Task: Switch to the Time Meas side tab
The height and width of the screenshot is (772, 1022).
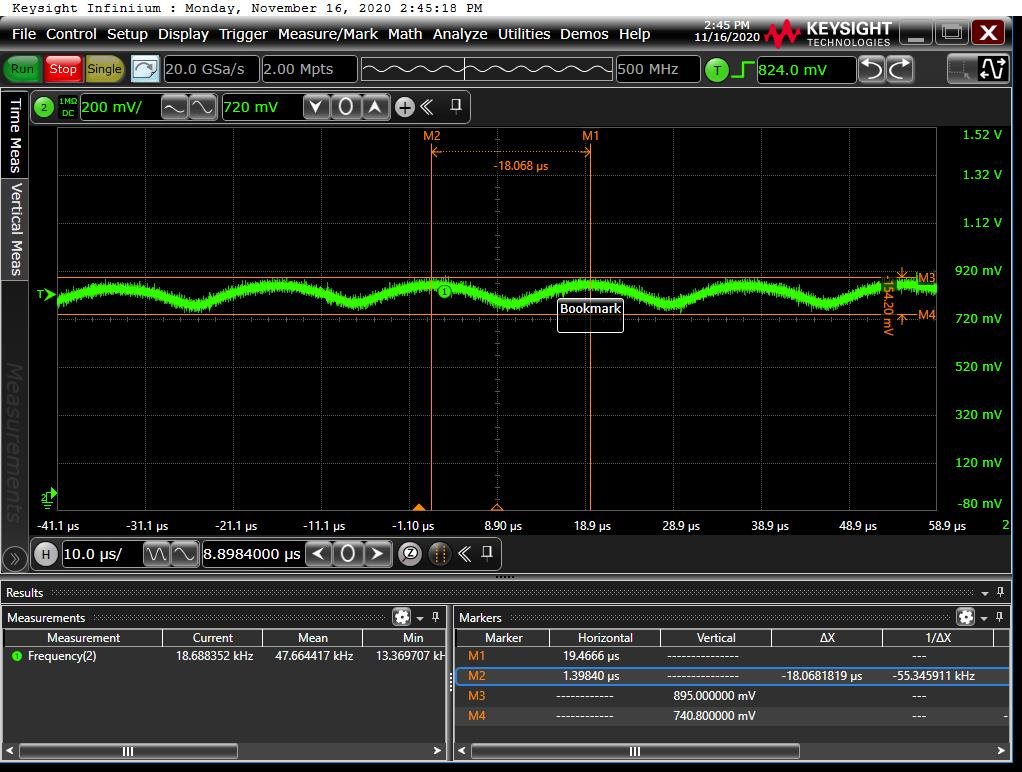Action: coord(14,135)
